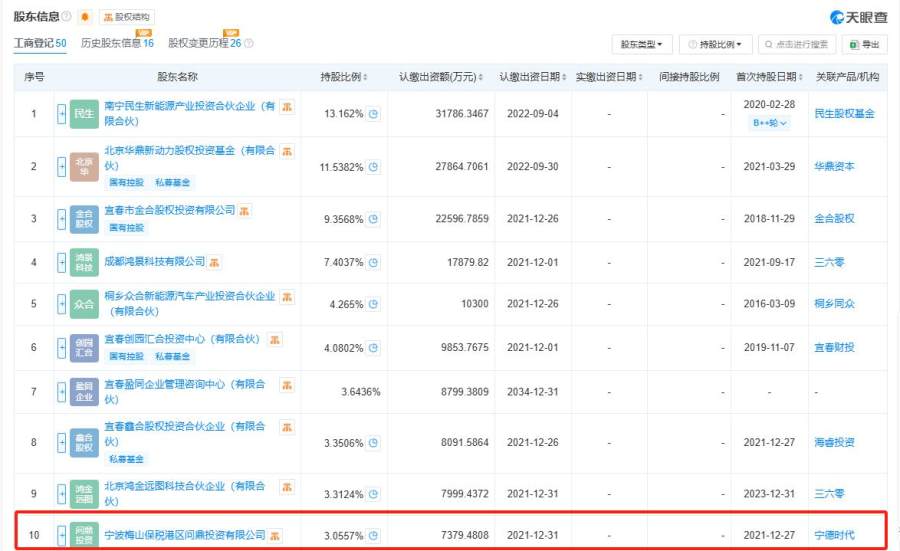Screen dimensions: 900x551
Task: Expand row 1 plus toggle for 南宁民生
Action: pyautogui.click(x=61, y=114)
